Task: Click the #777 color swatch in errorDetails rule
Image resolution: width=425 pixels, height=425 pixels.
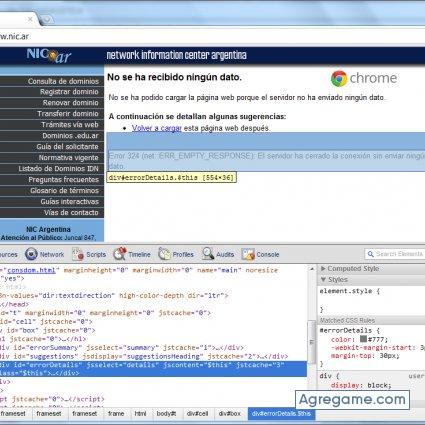Action: point(363,339)
